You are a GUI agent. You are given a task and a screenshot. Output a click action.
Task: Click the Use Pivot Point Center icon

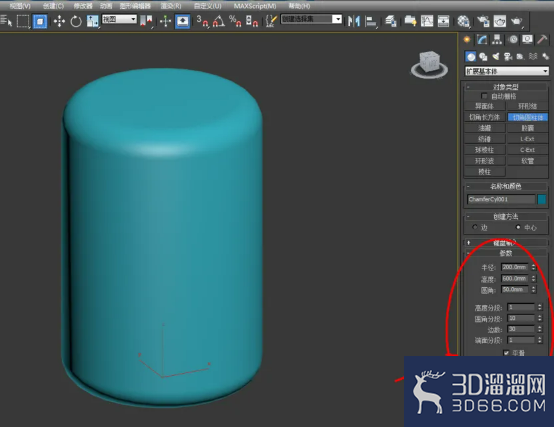(146, 21)
